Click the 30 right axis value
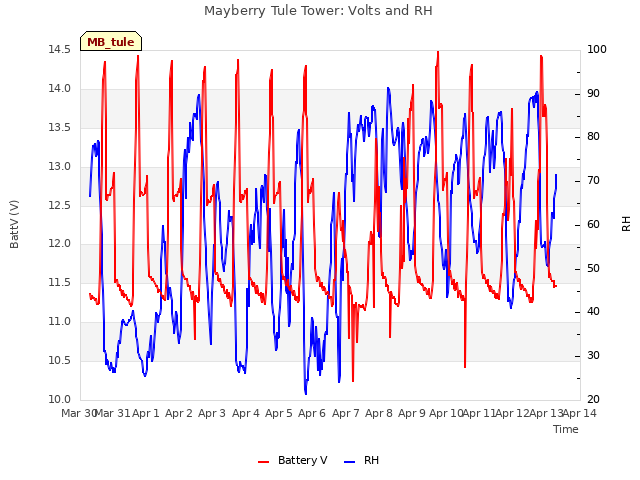640x480 pixels. 593,356
